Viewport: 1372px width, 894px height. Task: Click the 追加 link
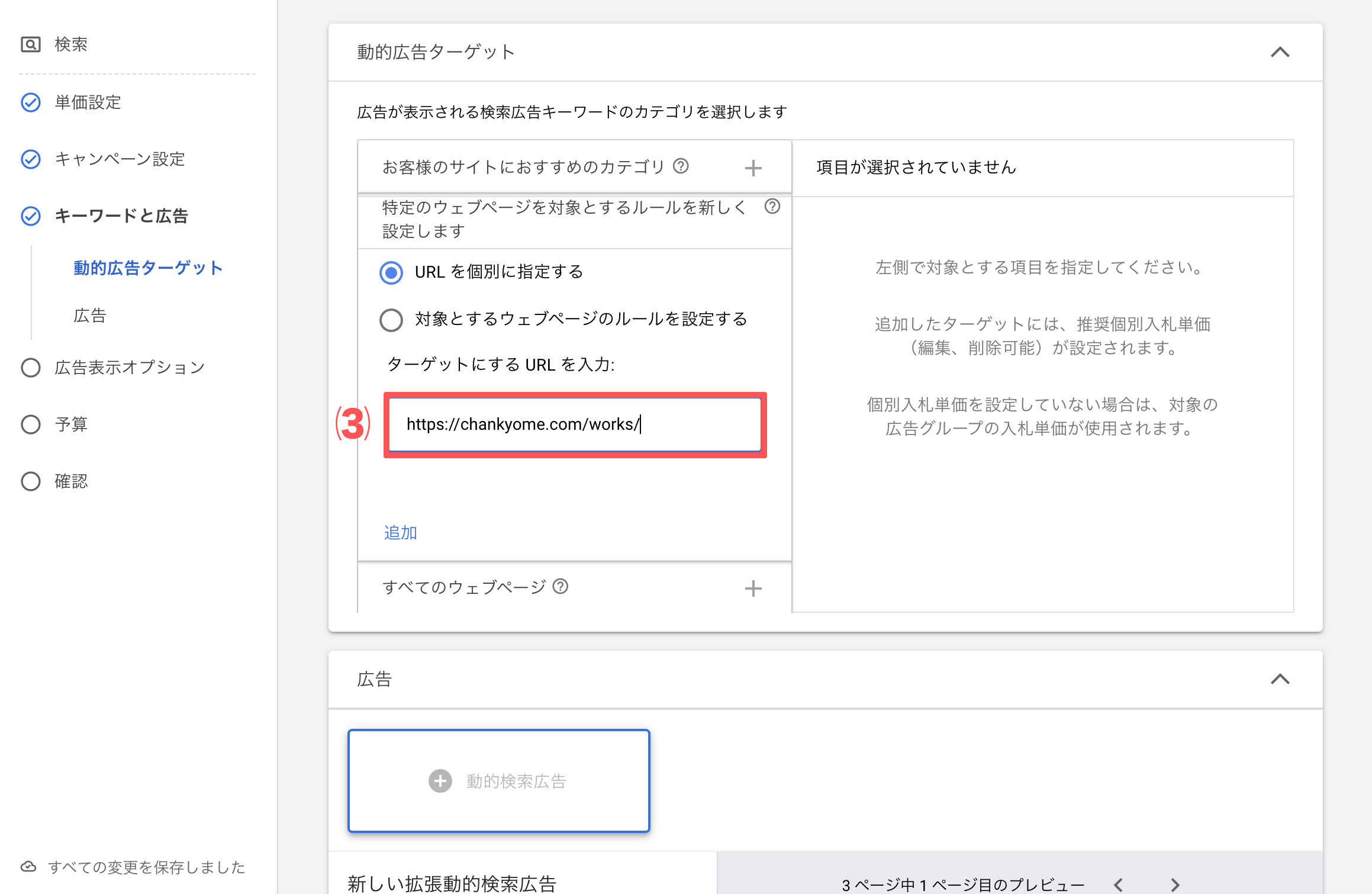(400, 533)
